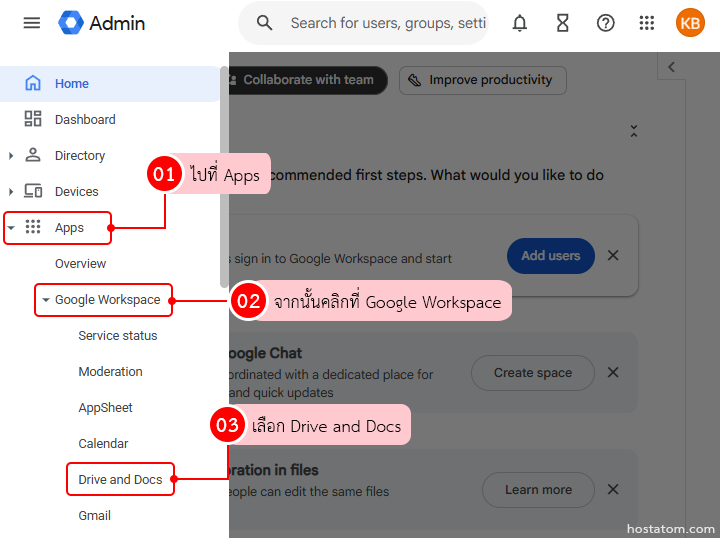The width and height of the screenshot is (720, 538).
Task: Go to Home in the sidebar
Action: pos(110,84)
